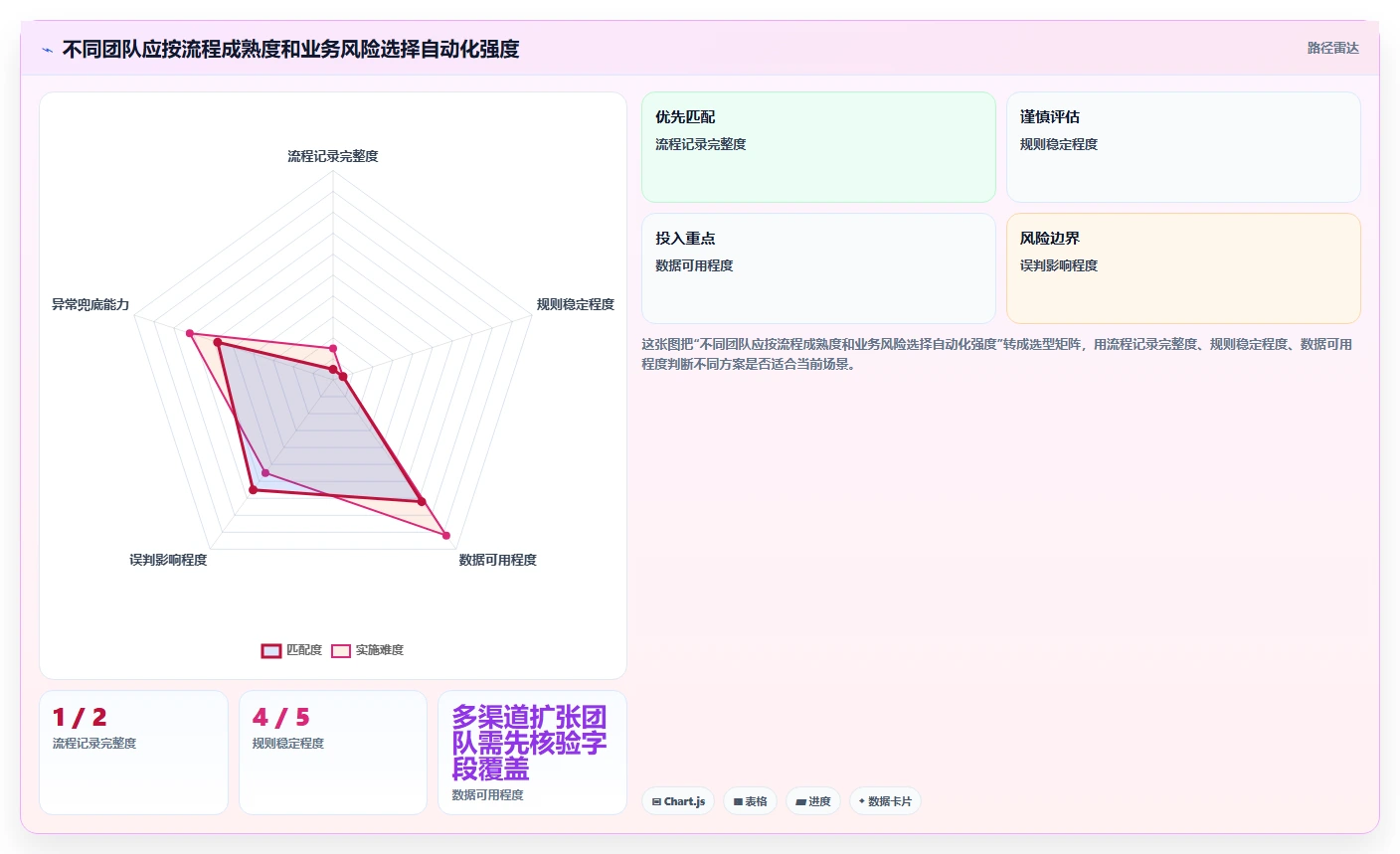Toggle the 实施难度 legend swatch
This screenshot has height=854, width=1400.
click(341, 650)
